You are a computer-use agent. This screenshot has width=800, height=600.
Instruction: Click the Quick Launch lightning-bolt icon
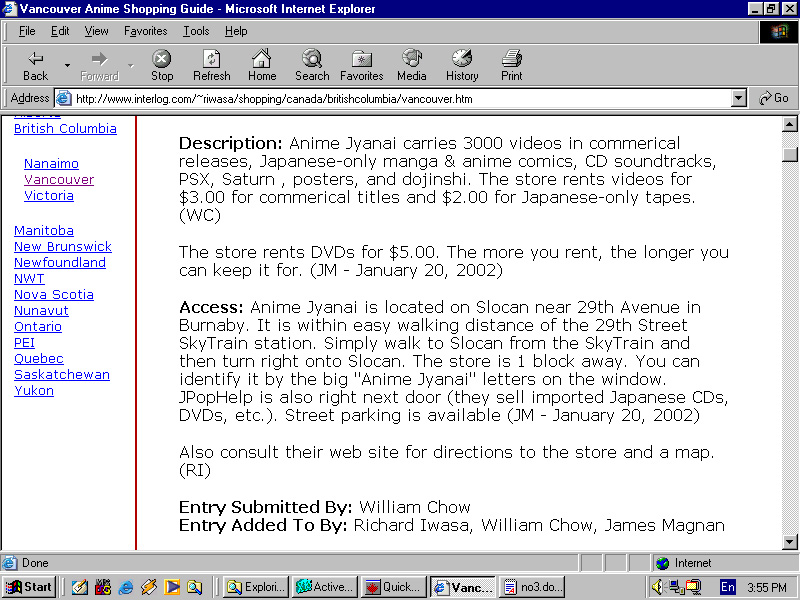(x=148, y=588)
